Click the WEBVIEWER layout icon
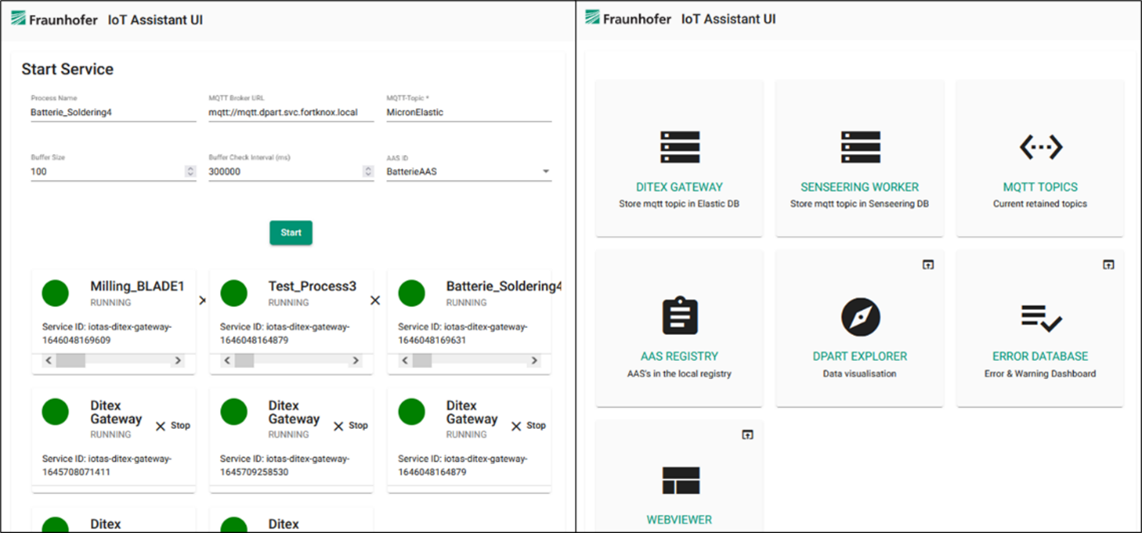1142x533 pixels. (680, 481)
